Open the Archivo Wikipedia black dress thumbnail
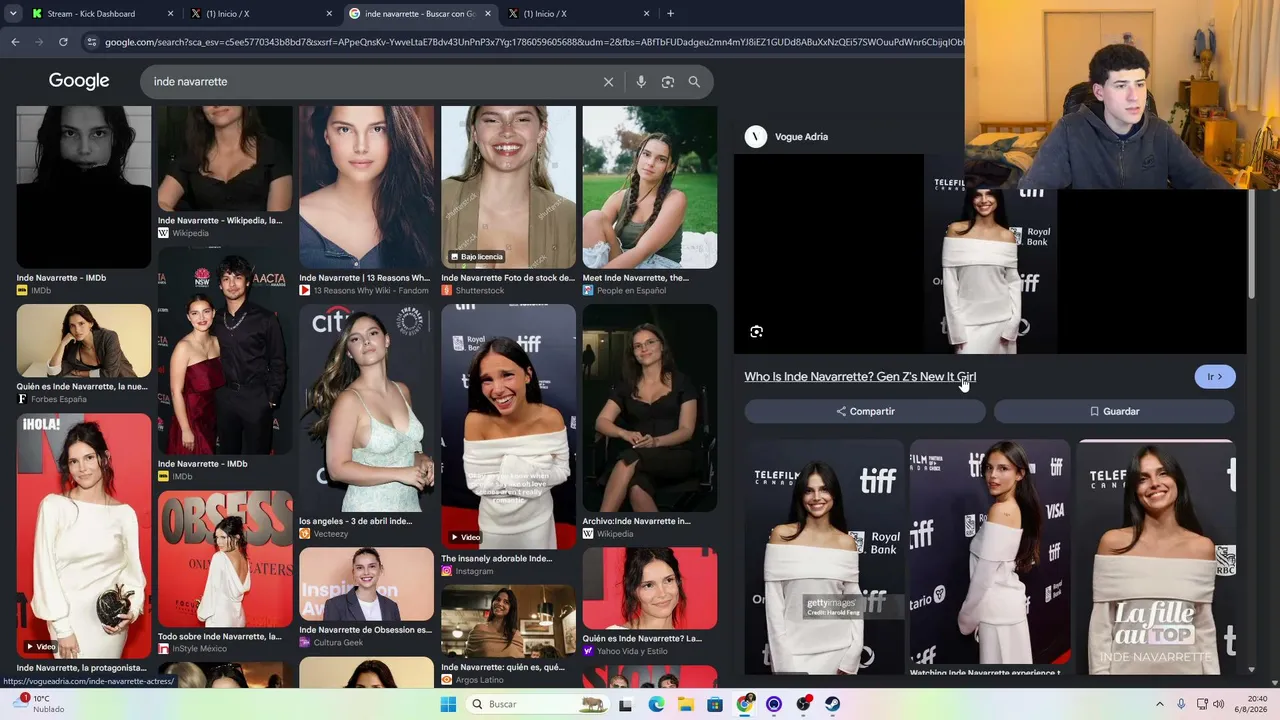 (650, 408)
